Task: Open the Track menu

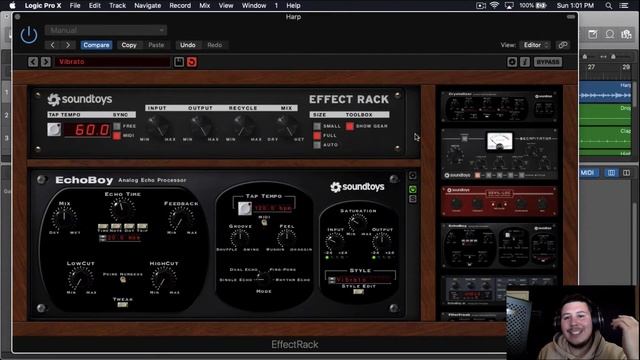Action: [x=118, y=5]
